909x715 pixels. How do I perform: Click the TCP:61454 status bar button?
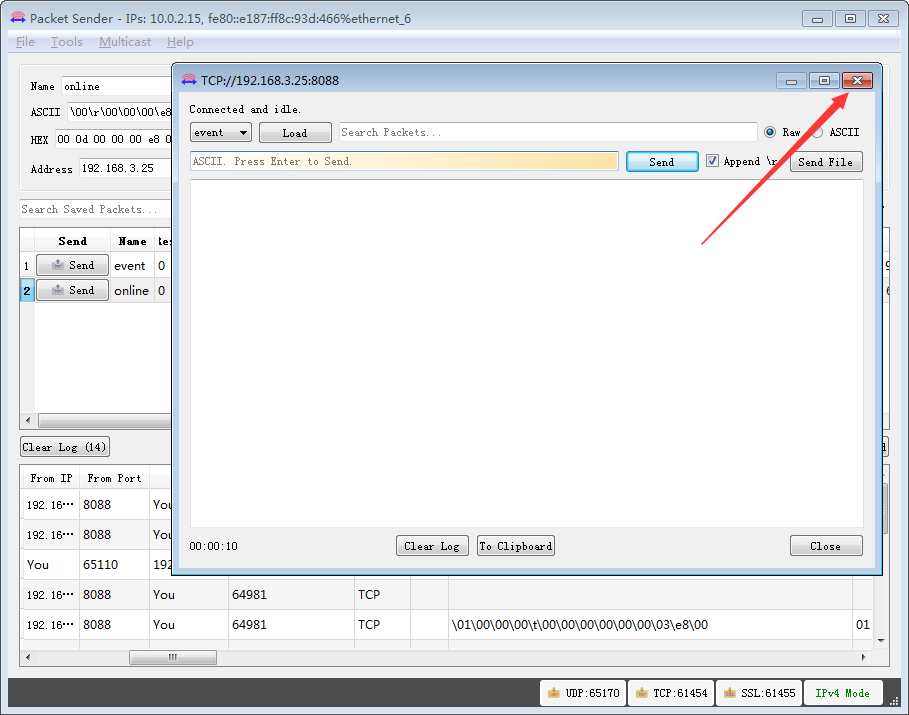670,693
